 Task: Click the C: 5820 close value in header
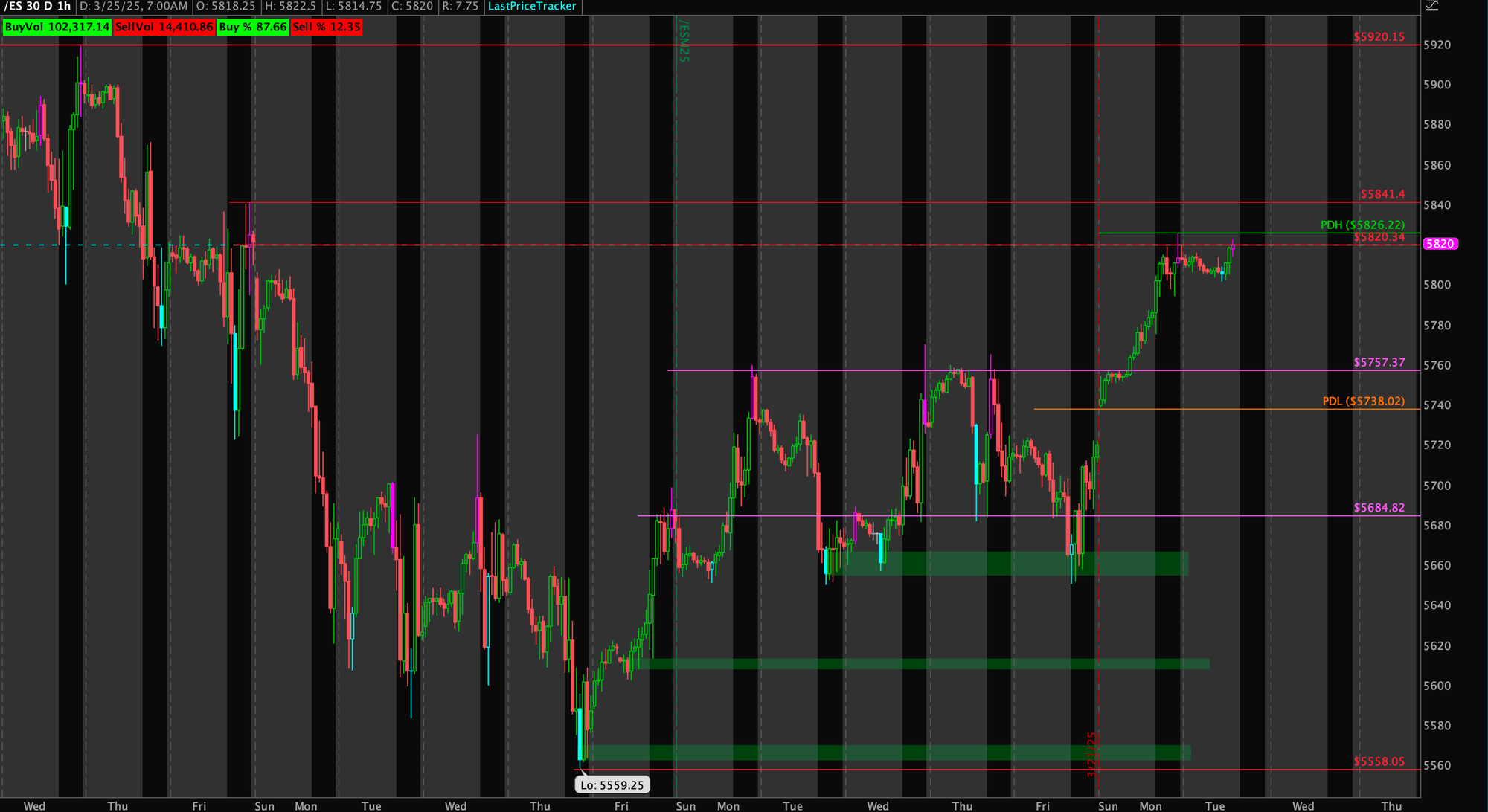pyautogui.click(x=412, y=6)
